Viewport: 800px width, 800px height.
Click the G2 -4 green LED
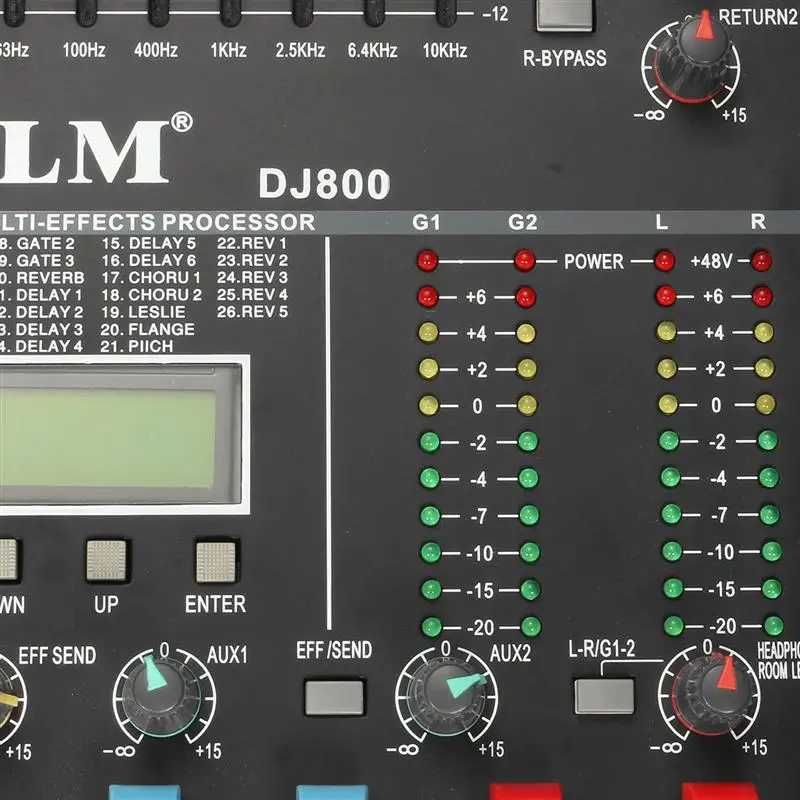[528, 479]
